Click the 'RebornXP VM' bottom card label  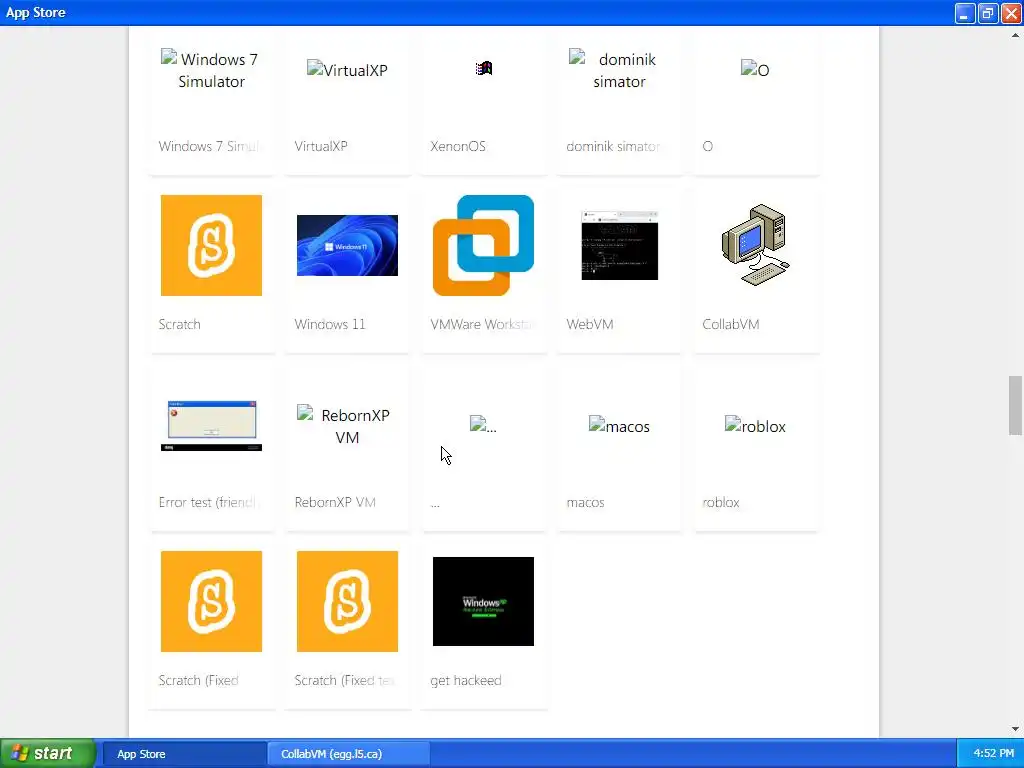(x=335, y=502)
